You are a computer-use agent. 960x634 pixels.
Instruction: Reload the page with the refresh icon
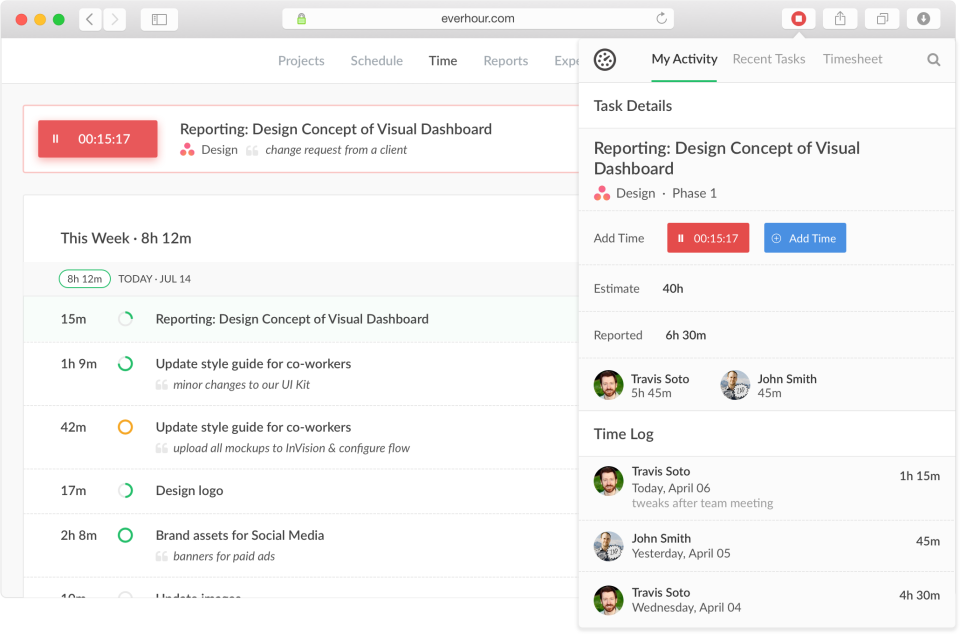click(661, 18)
